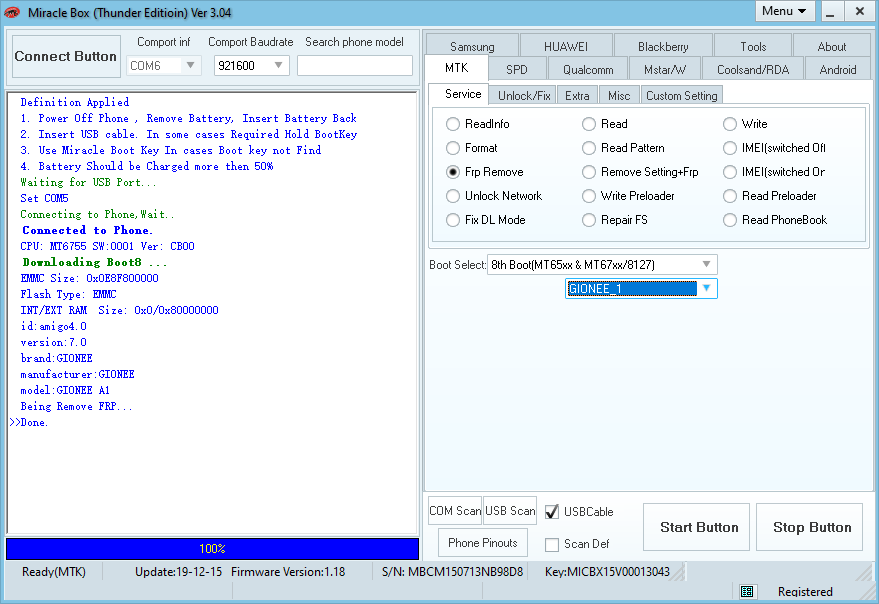
Task: Switch to the Samsung tab
Action: pos(472,47)
